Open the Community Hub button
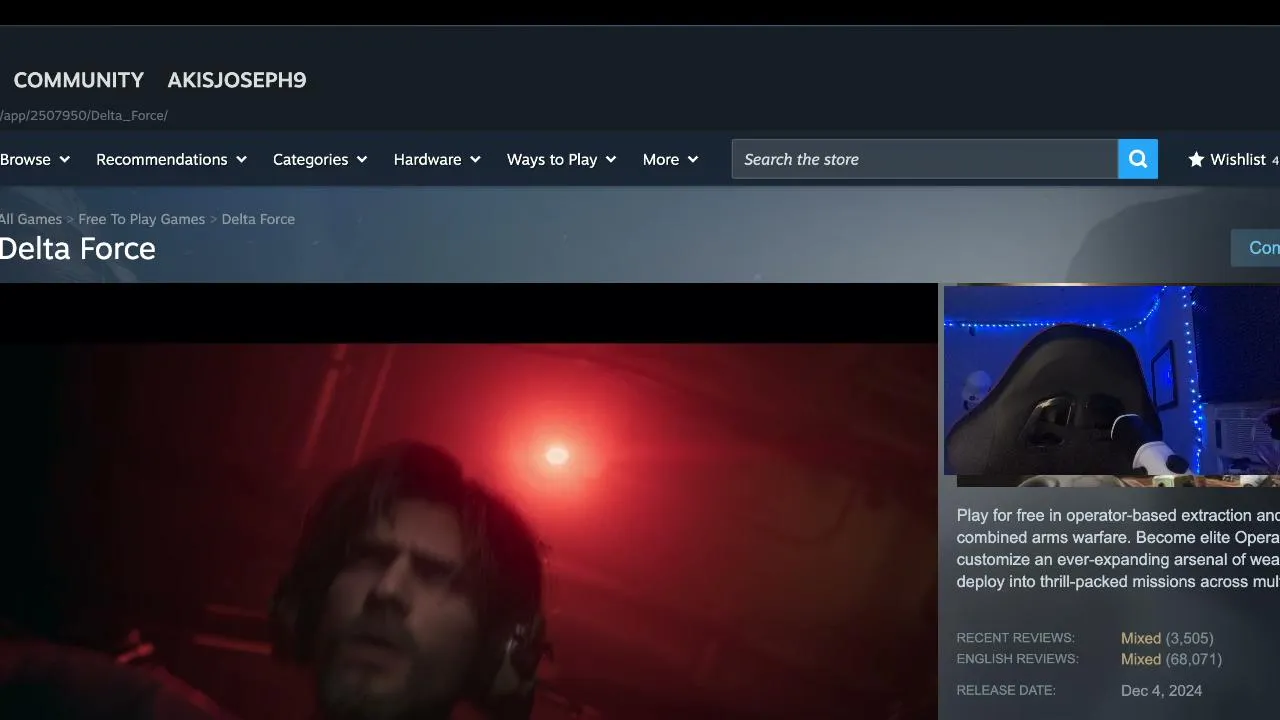This screenshot has width=1280, height=720. pos(1256,248)
